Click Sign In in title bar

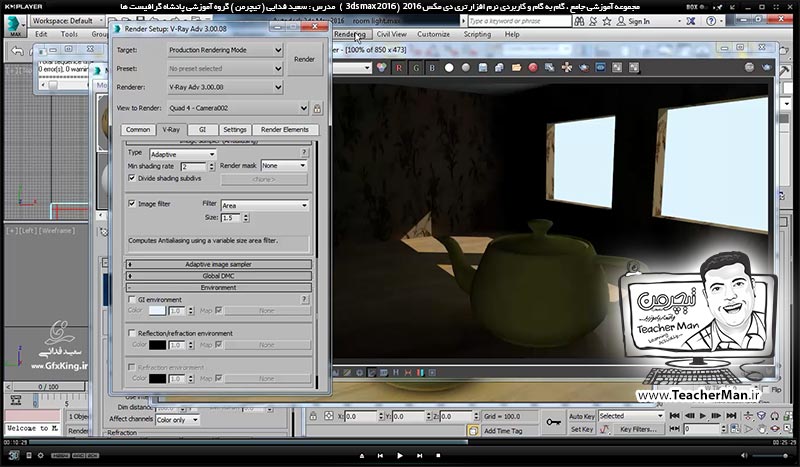[638, 21]
